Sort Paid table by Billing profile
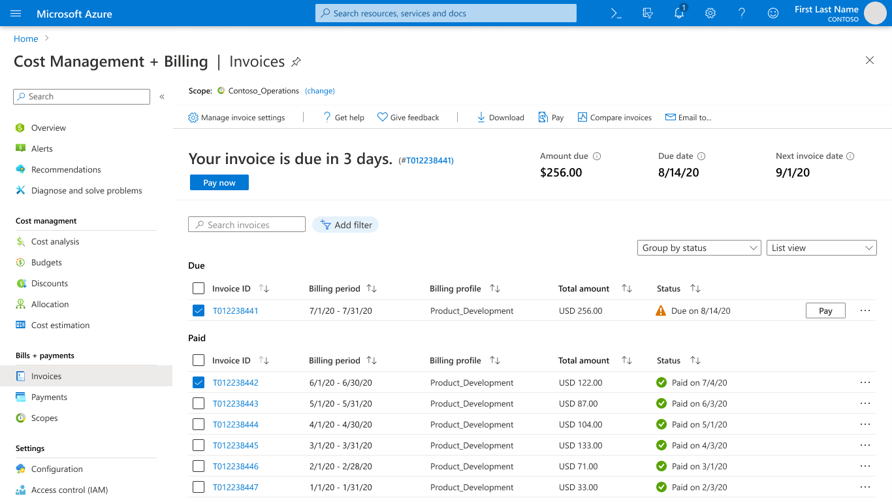 tap(495, 360)
